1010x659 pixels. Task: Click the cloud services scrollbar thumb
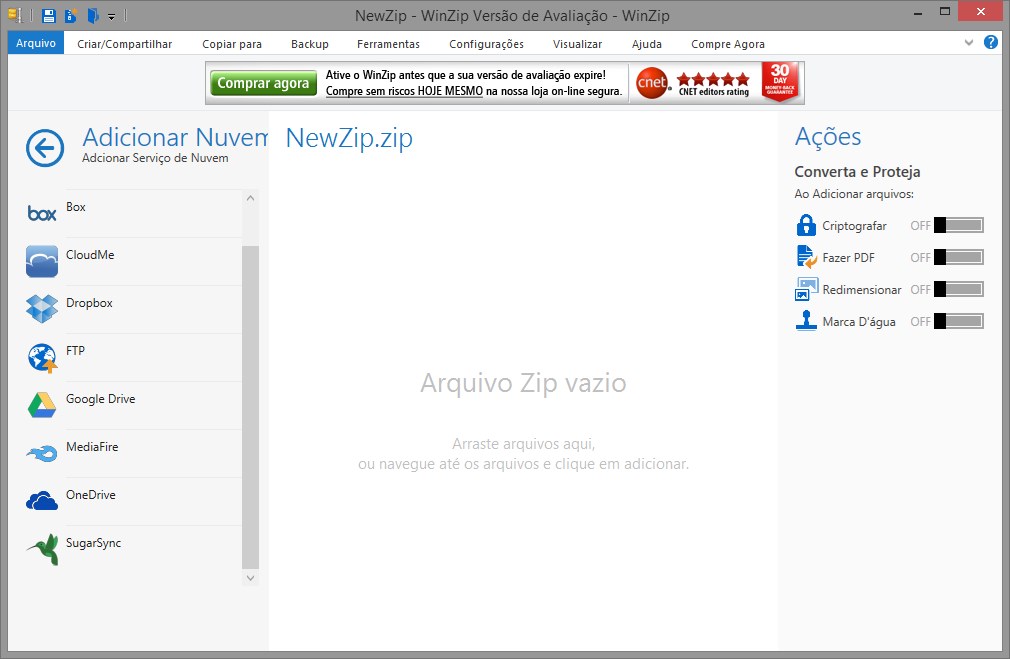(x=251, y=406)
